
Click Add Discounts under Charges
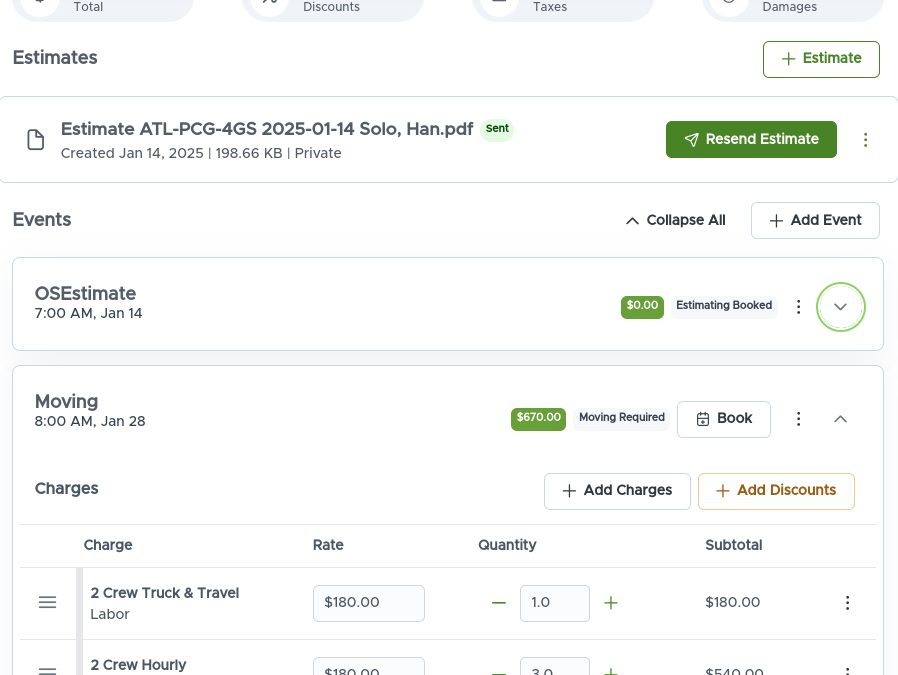(x=776, y=491)
